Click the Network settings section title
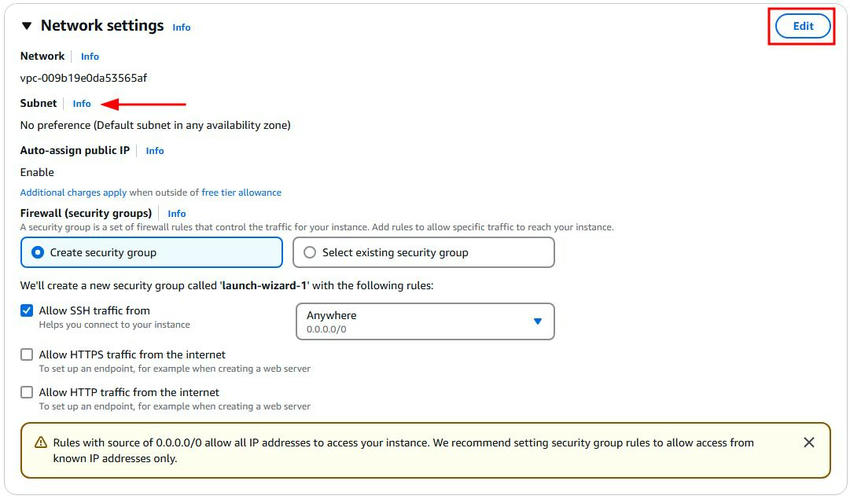This screenshot has width=850, height=503. click(102, 26)
